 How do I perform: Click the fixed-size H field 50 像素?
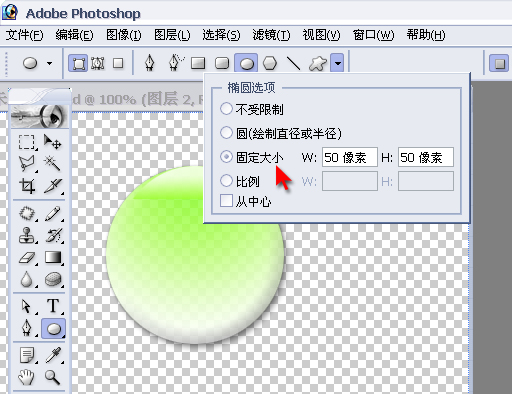point(426,157)
